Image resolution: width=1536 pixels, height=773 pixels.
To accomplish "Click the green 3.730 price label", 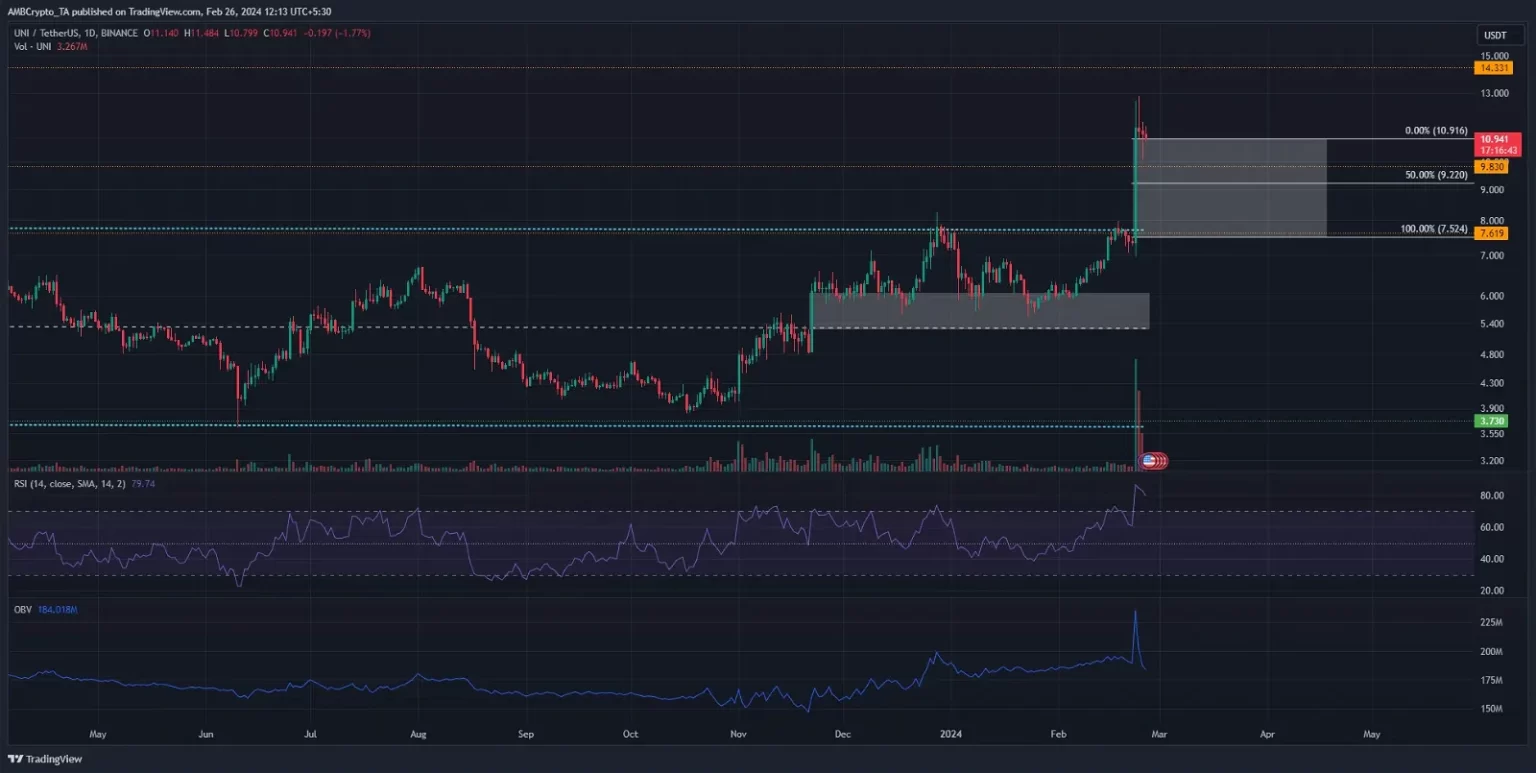I will [x=1491, y=421].
